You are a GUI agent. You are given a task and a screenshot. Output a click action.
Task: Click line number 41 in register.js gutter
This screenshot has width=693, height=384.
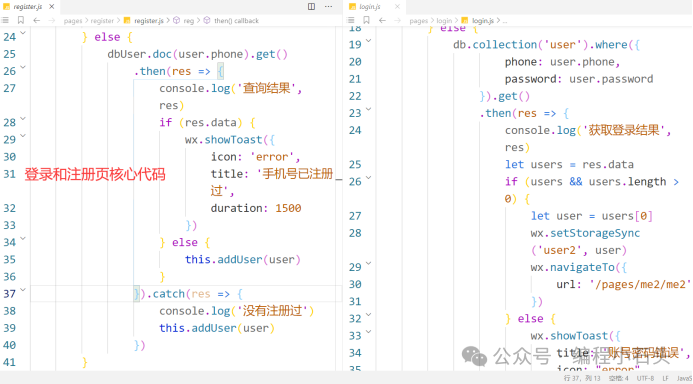pos(10,362)
